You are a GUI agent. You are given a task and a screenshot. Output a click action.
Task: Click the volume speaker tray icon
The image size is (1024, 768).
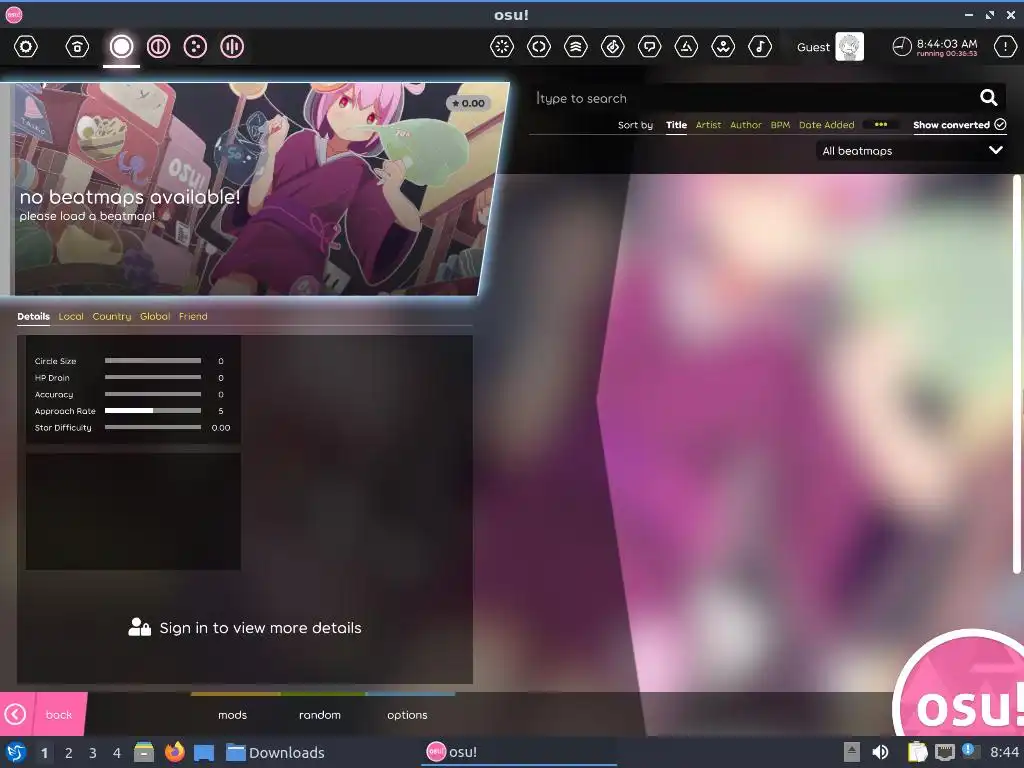(880, 752)
